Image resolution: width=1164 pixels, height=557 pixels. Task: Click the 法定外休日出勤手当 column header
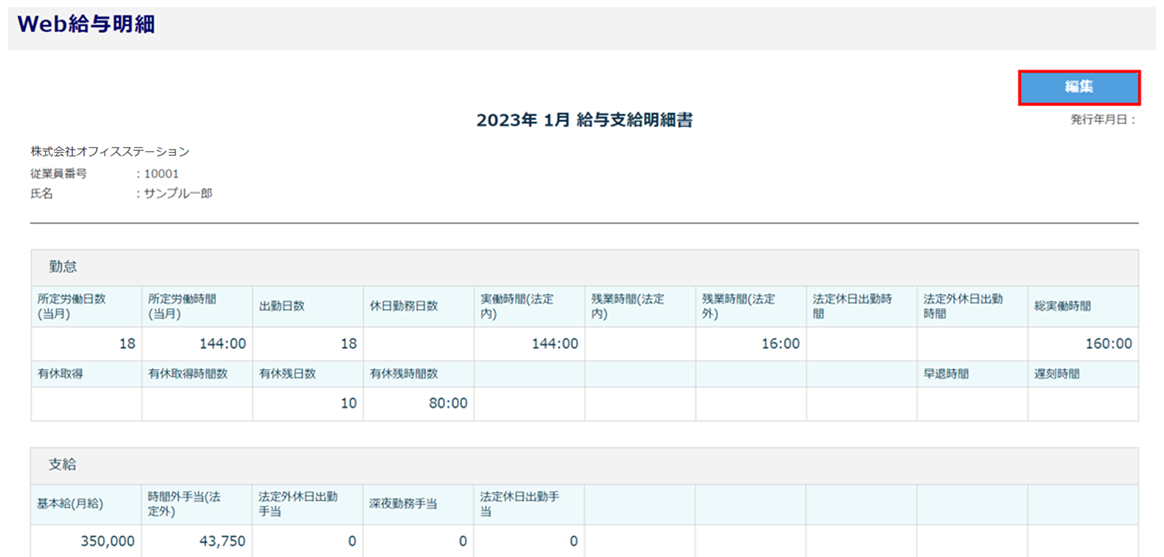(308, 504)
